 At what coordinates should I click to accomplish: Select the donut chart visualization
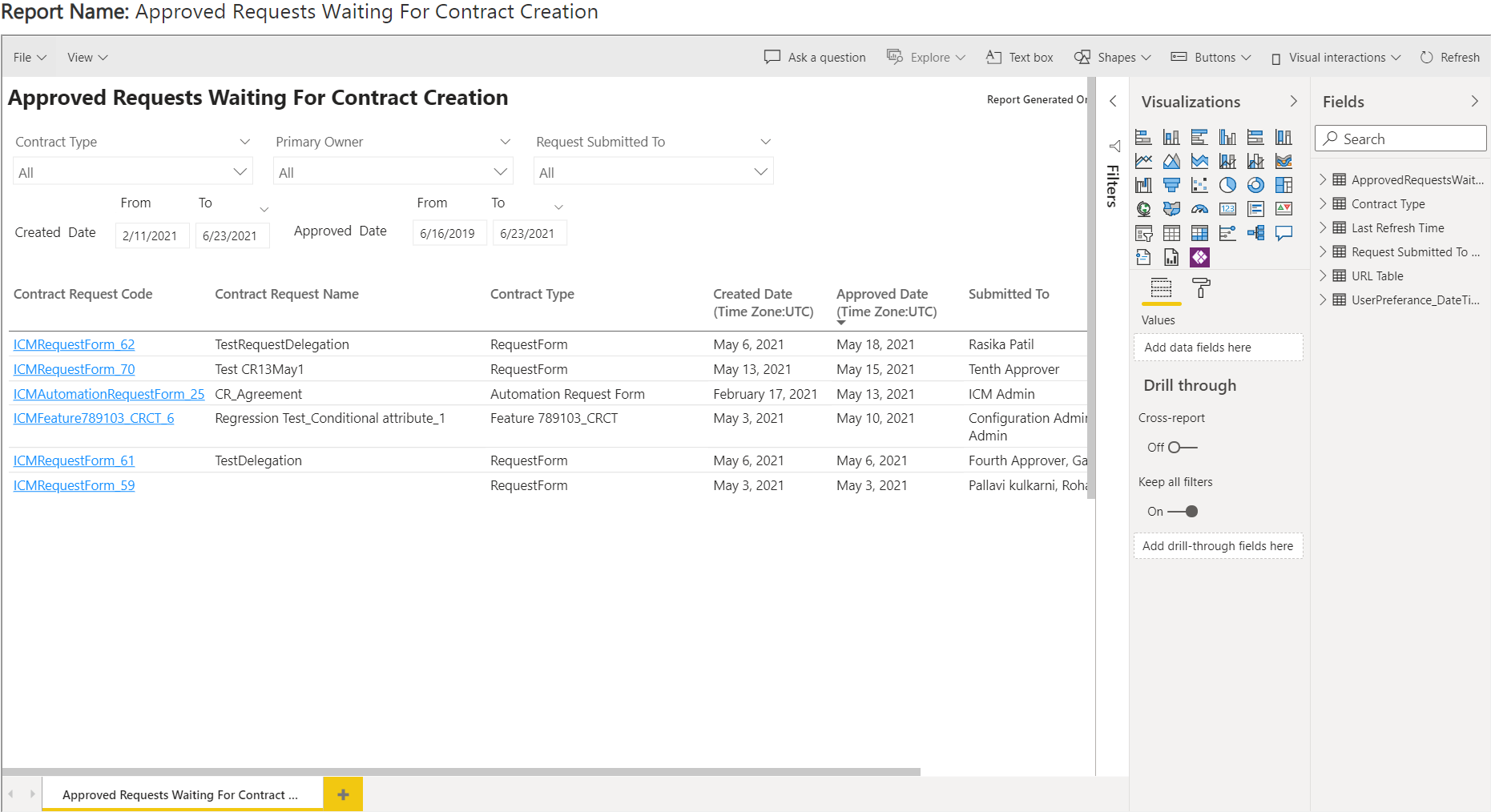tap(1255, 186)
